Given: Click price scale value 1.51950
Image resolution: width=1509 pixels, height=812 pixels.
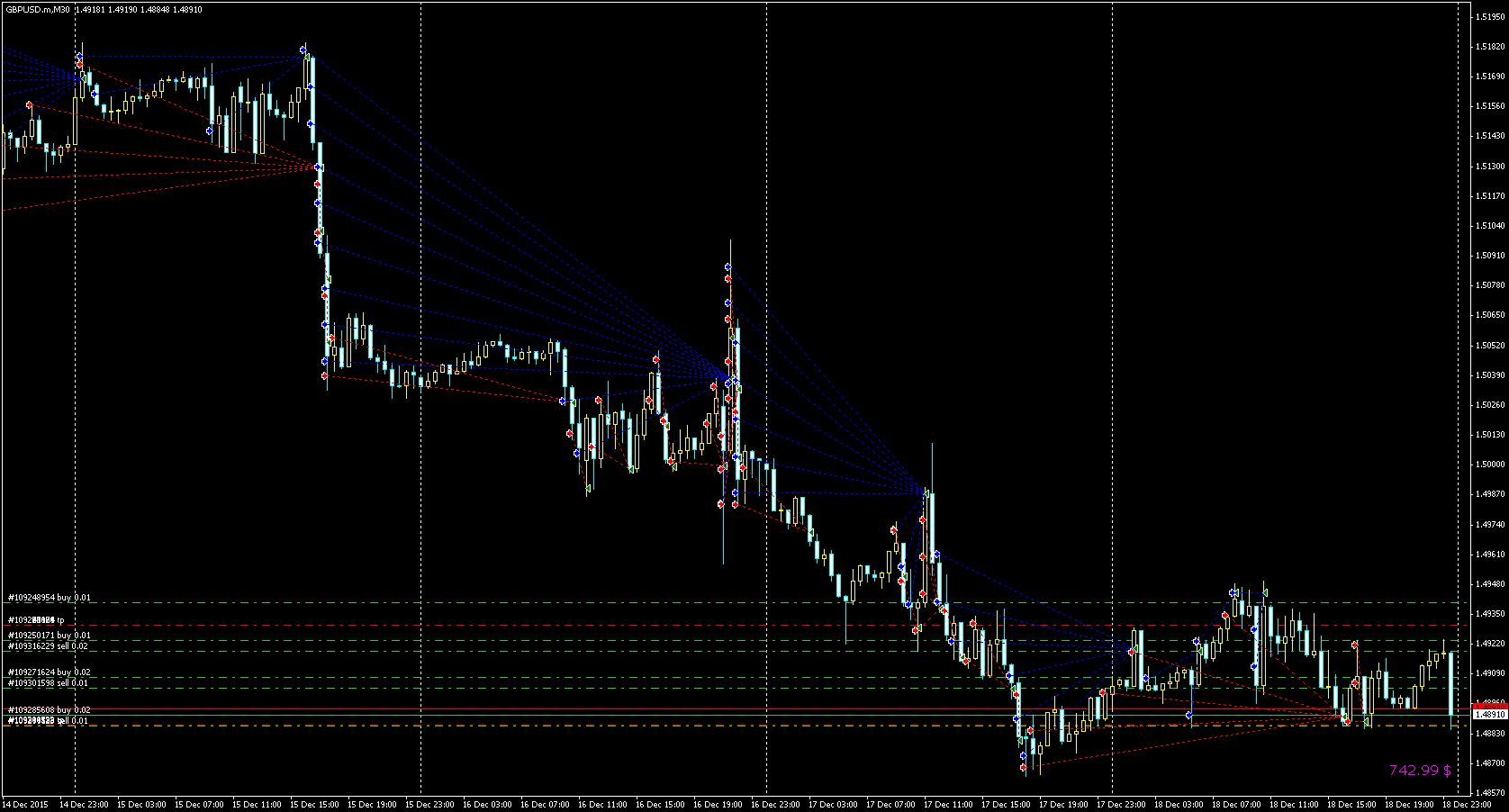Looking at the screenshot, I should [1492, 17].
